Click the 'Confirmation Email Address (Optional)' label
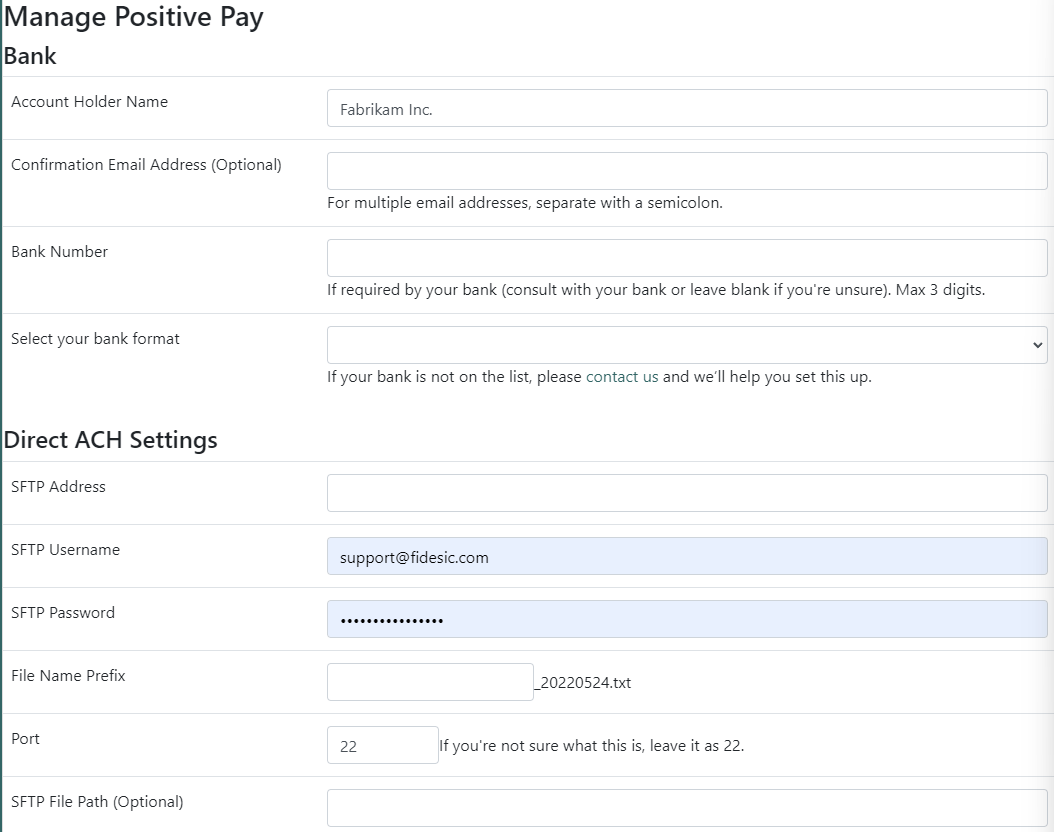This screenshot has width=1054, height=832. pyautogui.click(x=147, y=165)
